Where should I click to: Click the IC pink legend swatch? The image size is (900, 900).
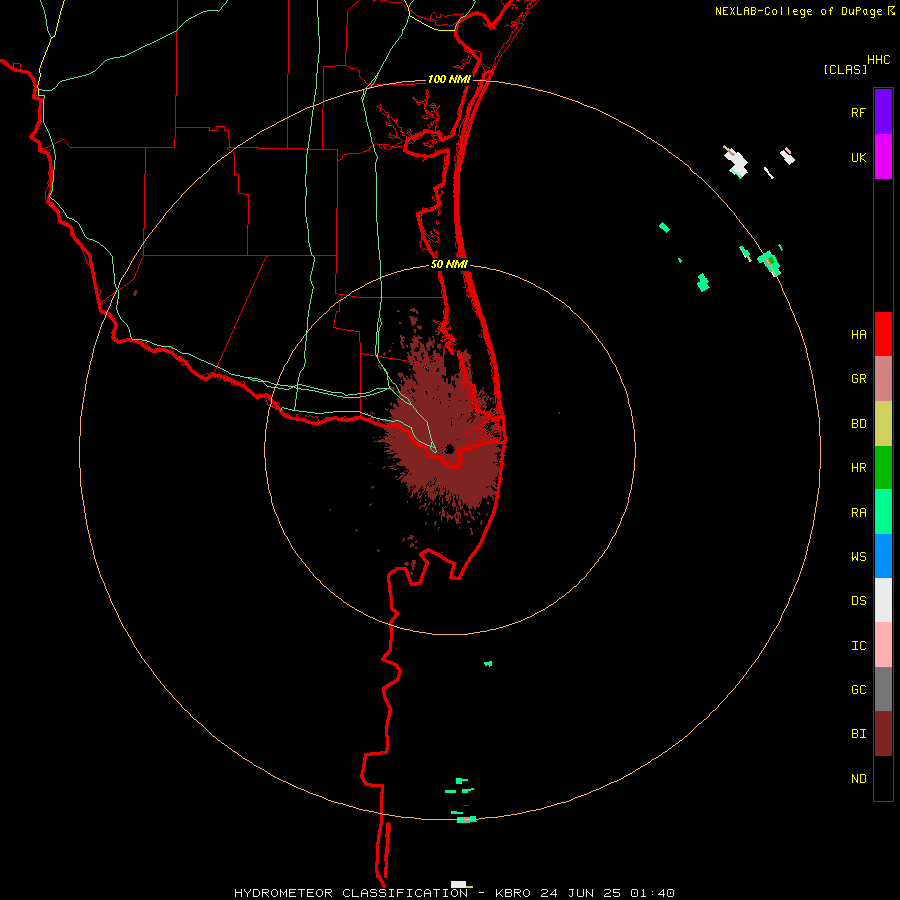(x=883, y=645)
